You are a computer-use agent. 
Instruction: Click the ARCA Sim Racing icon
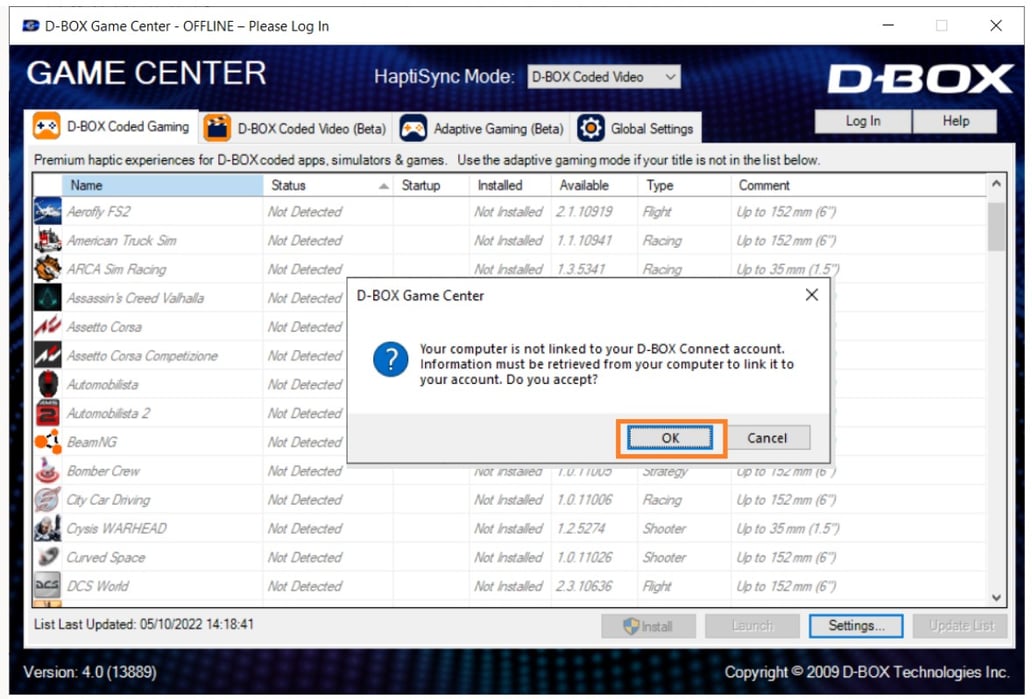point(49,269)
